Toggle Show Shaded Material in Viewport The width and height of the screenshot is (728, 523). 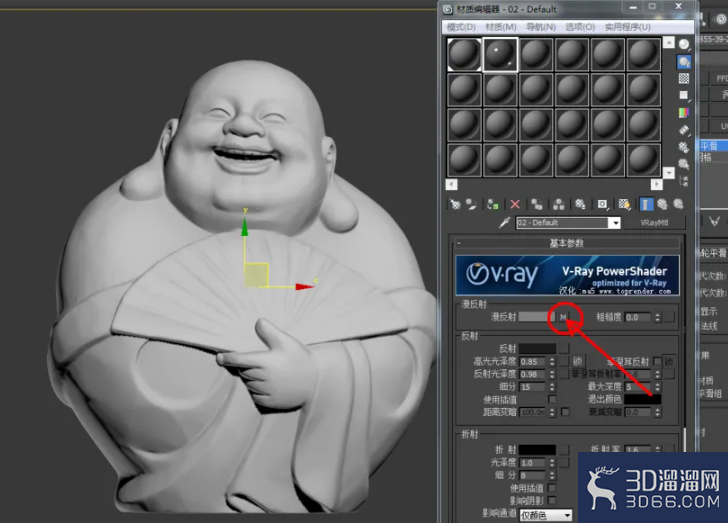[x=624, y=204]
